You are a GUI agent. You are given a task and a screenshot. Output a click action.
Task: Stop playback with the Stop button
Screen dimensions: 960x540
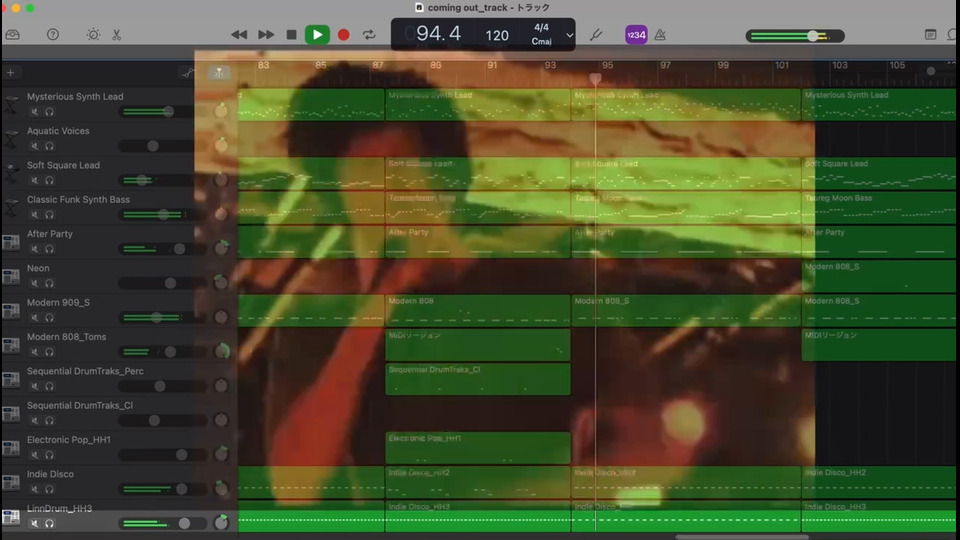coord(291,35)
